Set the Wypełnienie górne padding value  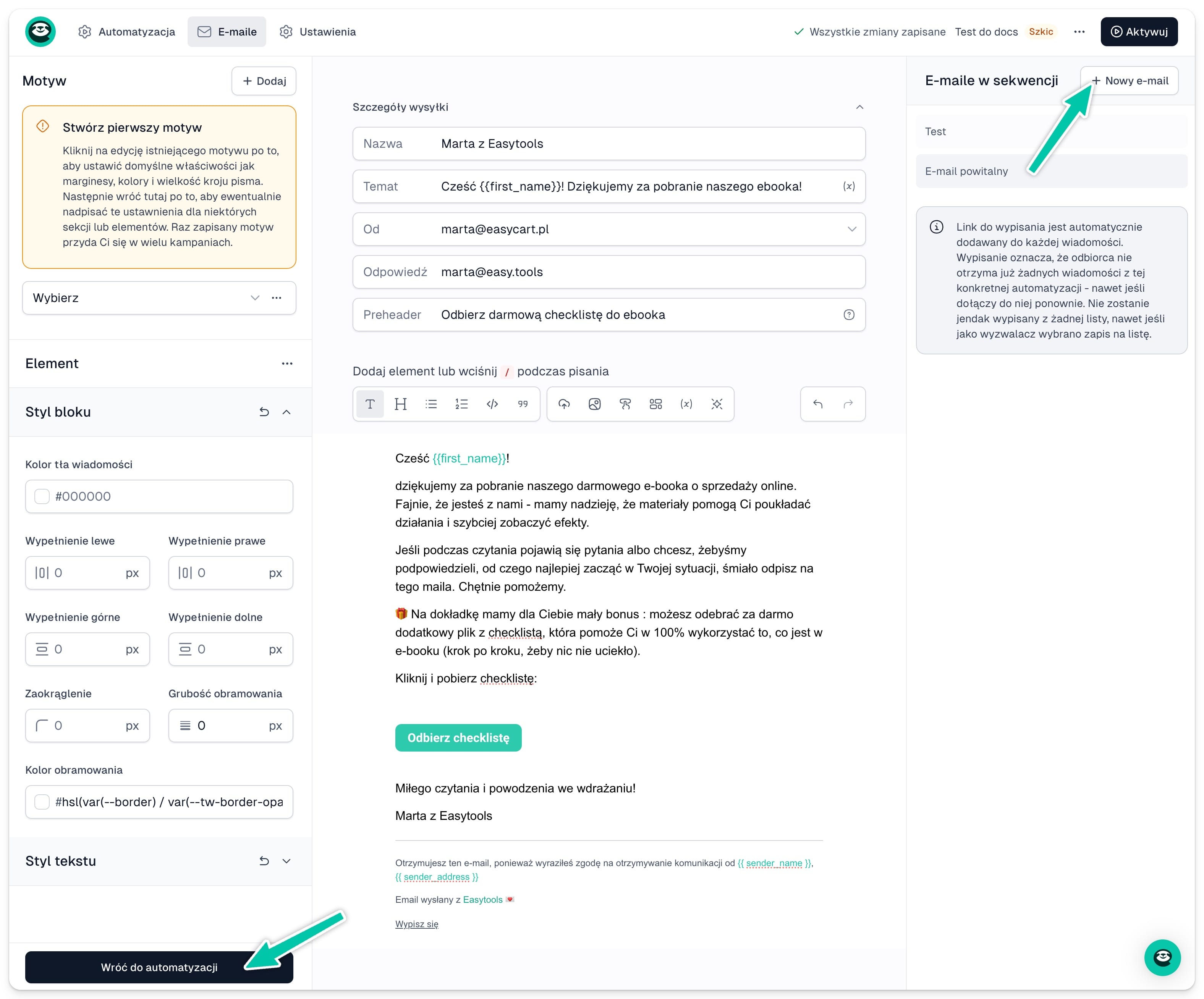(87, 649)
